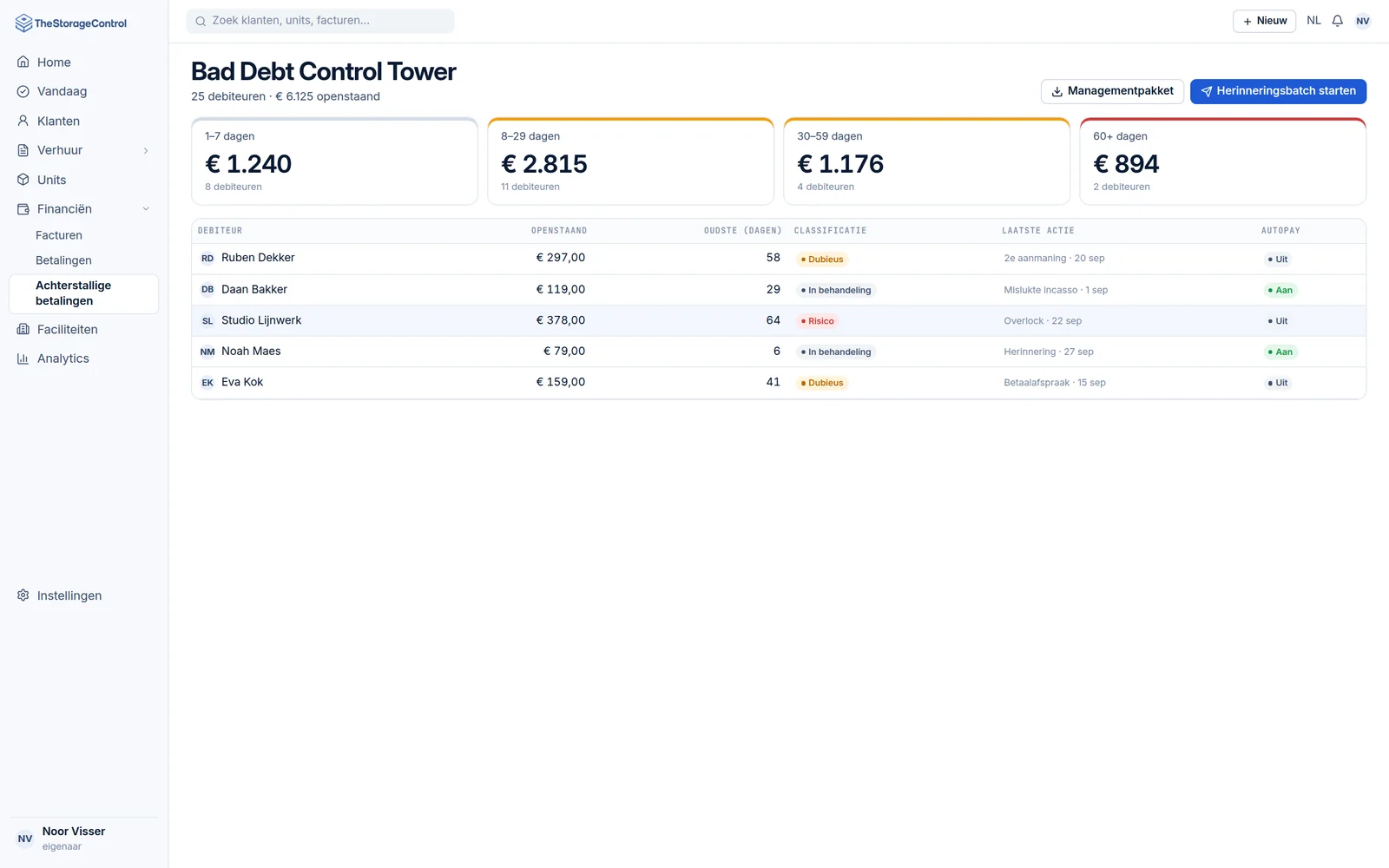Viewport: 1389px width, 868px height.
Task: Click the Home house icon
Action: [x=23, y=62]
